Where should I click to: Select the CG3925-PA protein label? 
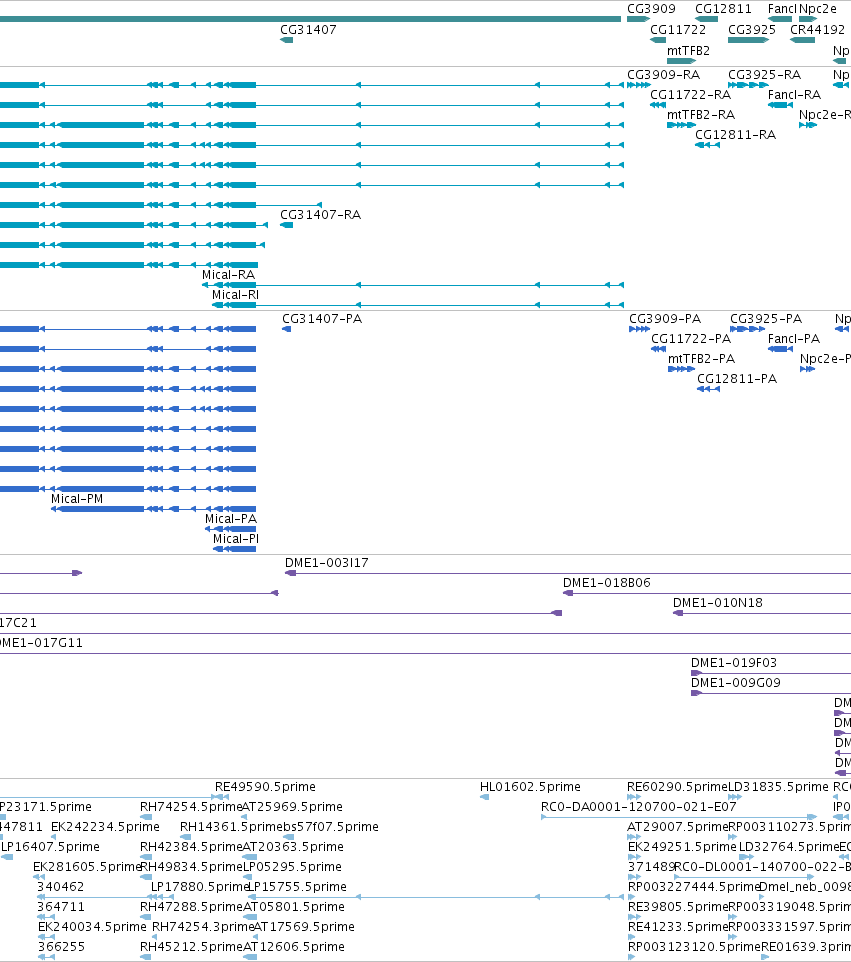(x=766, y=318)
